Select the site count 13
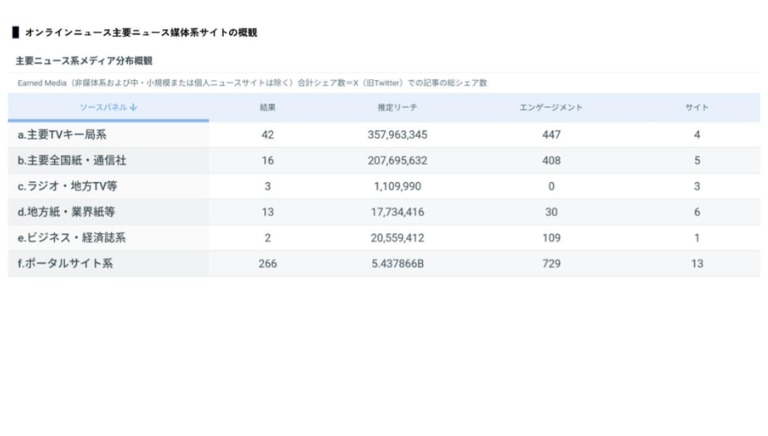768x436 pixels. click(696, 264)
